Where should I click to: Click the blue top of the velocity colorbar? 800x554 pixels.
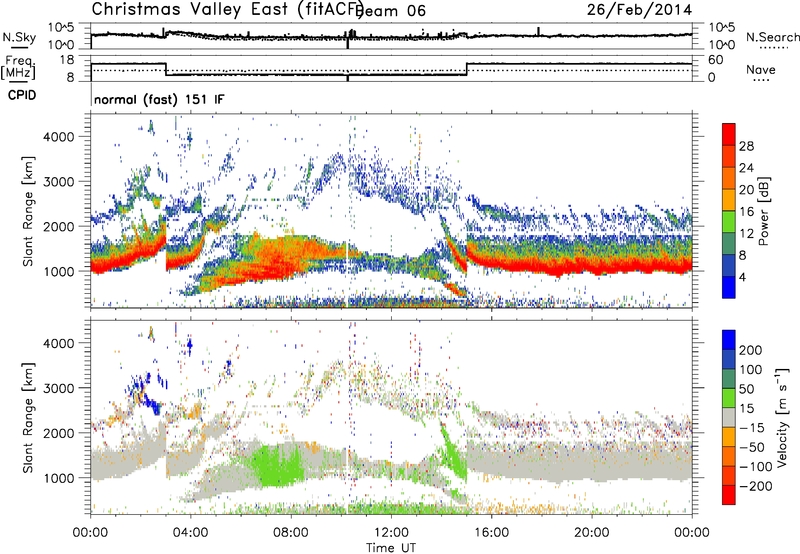(729, 339)
